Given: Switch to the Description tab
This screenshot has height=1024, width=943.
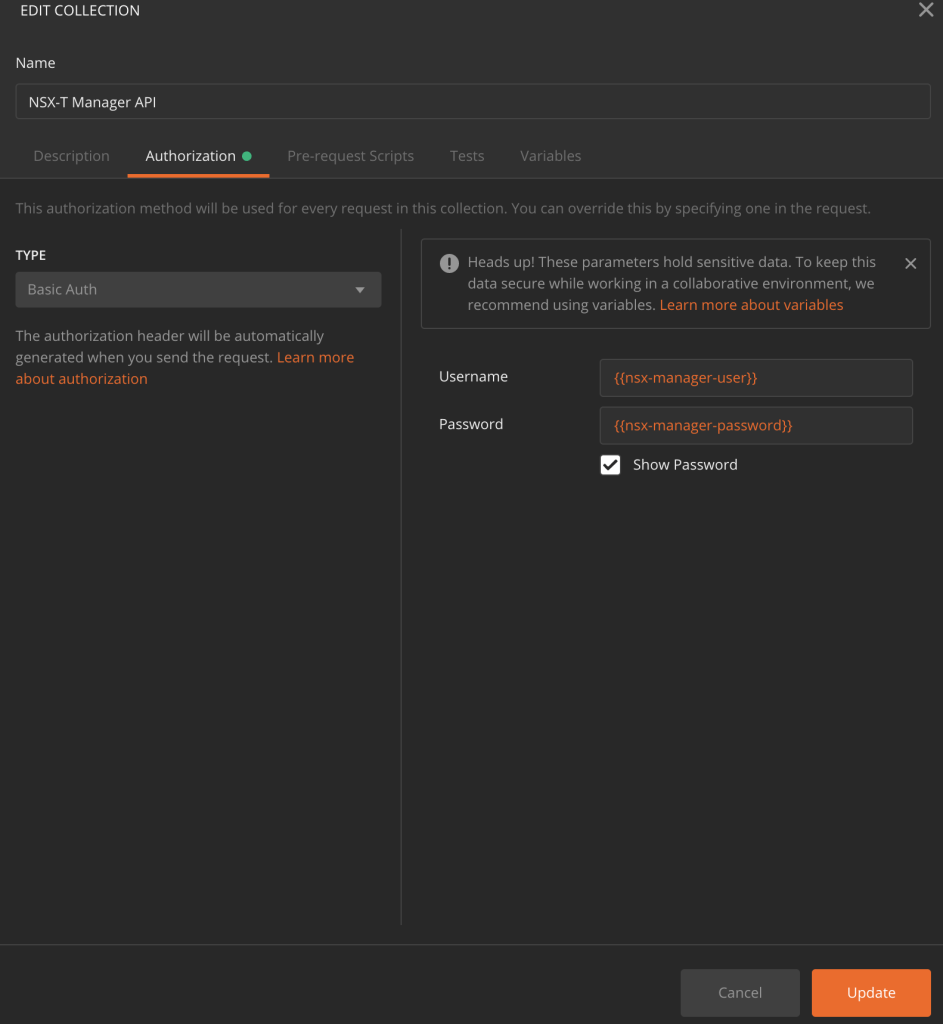Looking at the screenshot, I should pyautogui.click(x=72, y=156).
